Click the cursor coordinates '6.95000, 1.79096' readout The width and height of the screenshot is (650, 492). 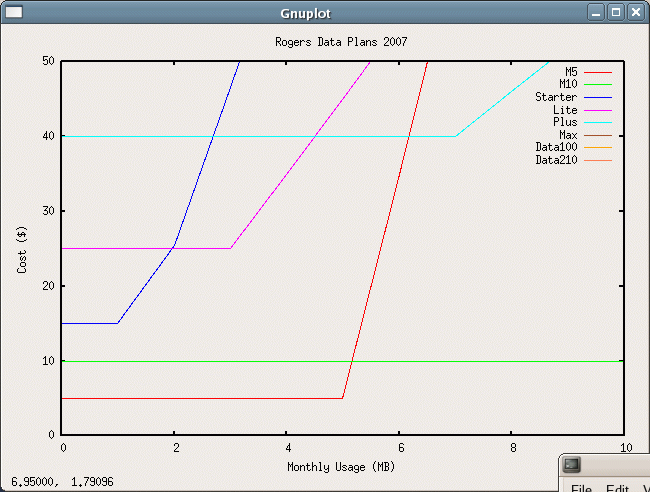pos(62,482)
